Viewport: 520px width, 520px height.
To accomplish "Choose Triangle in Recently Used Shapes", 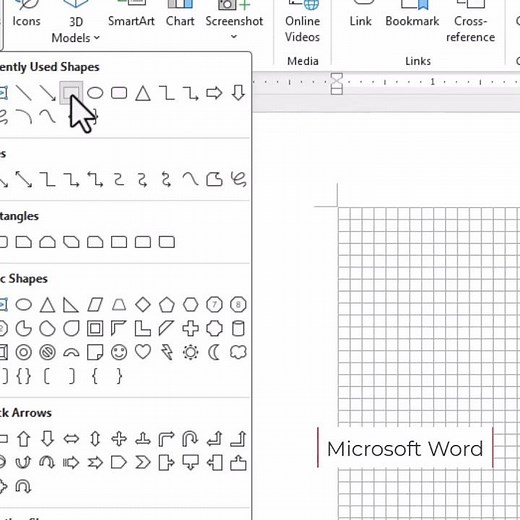I will (x=143, y=93).
